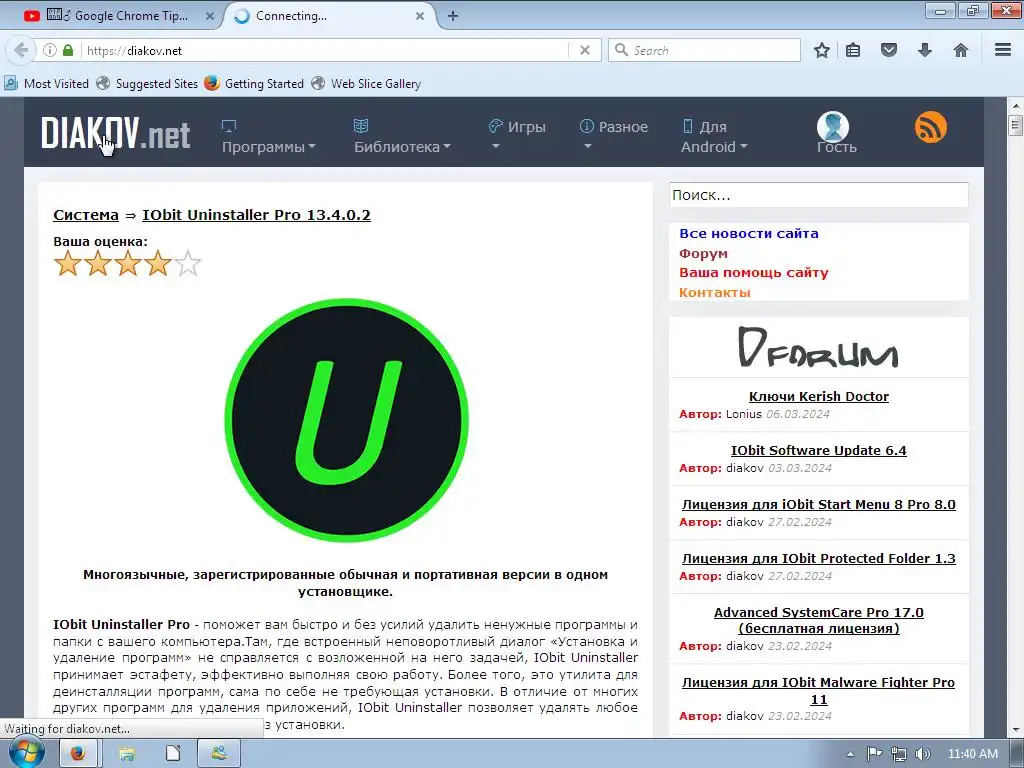Rate with the second star
This screenshot has height=768, width=1024.
coord(98,263)
